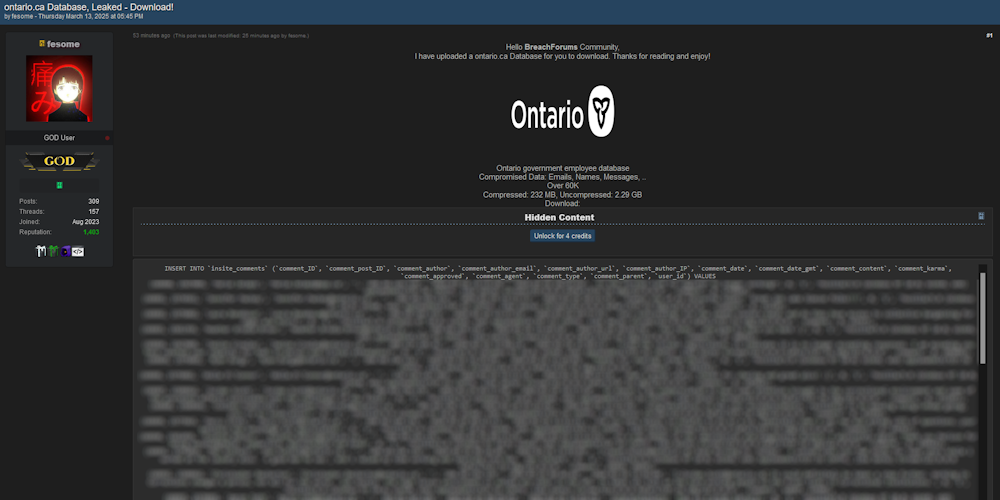Click the gold GOD rank banner
This screenshot has height=500, width=1000.
(59, 161)
